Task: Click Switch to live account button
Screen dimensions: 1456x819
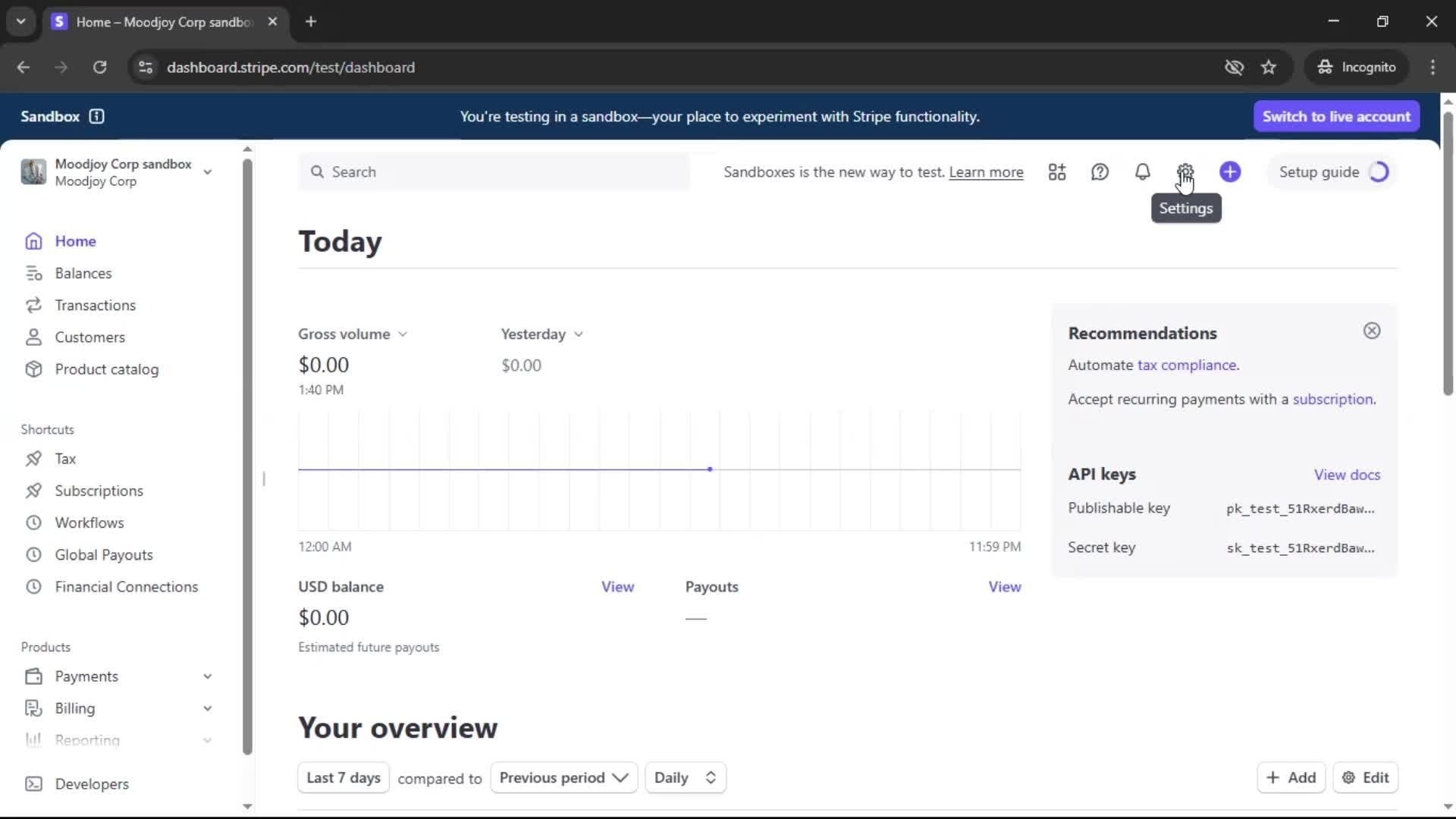Action: pos(1335,116)
